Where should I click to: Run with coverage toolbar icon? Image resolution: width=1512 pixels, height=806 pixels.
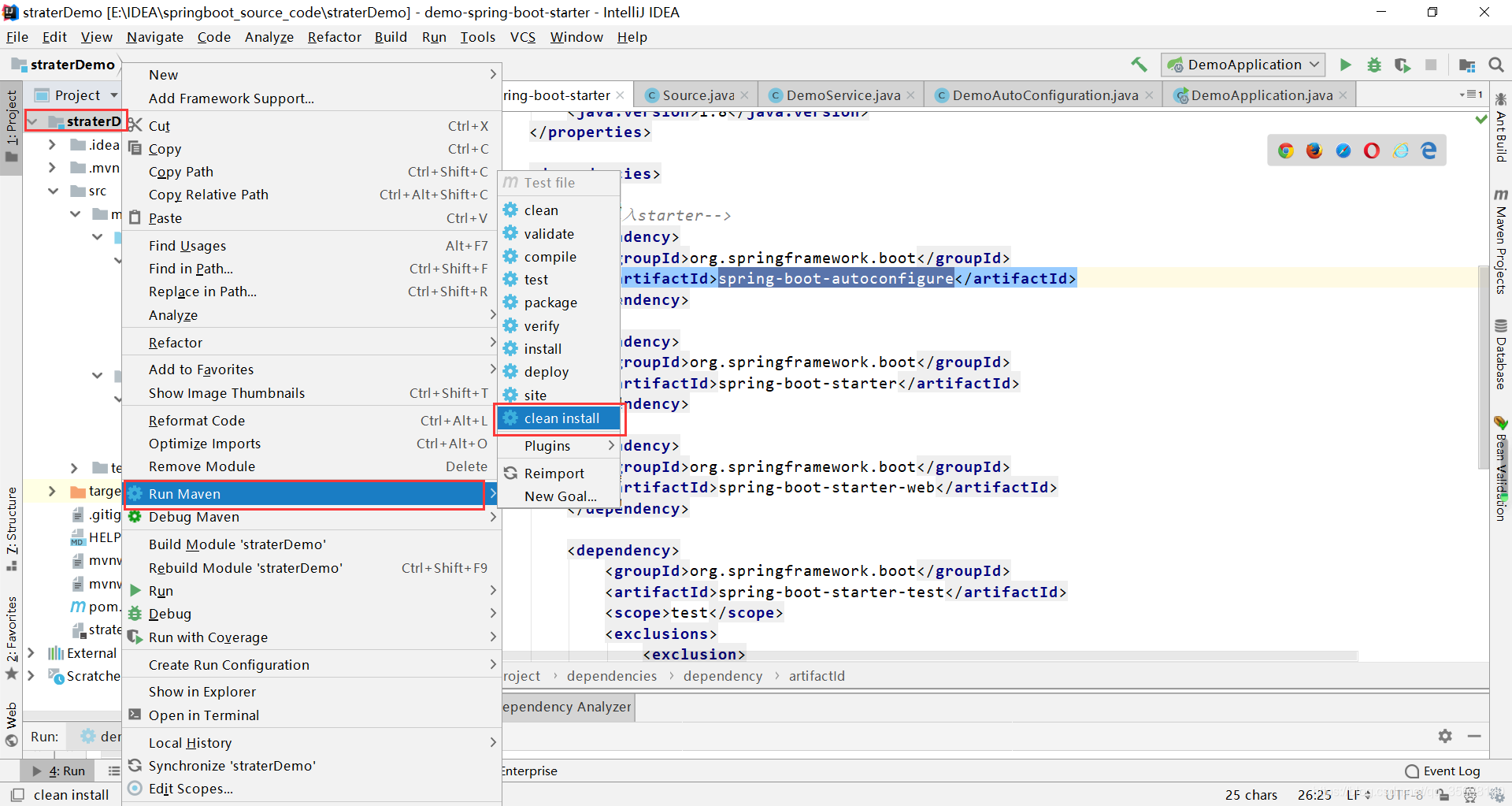[x=1403, y=65]
